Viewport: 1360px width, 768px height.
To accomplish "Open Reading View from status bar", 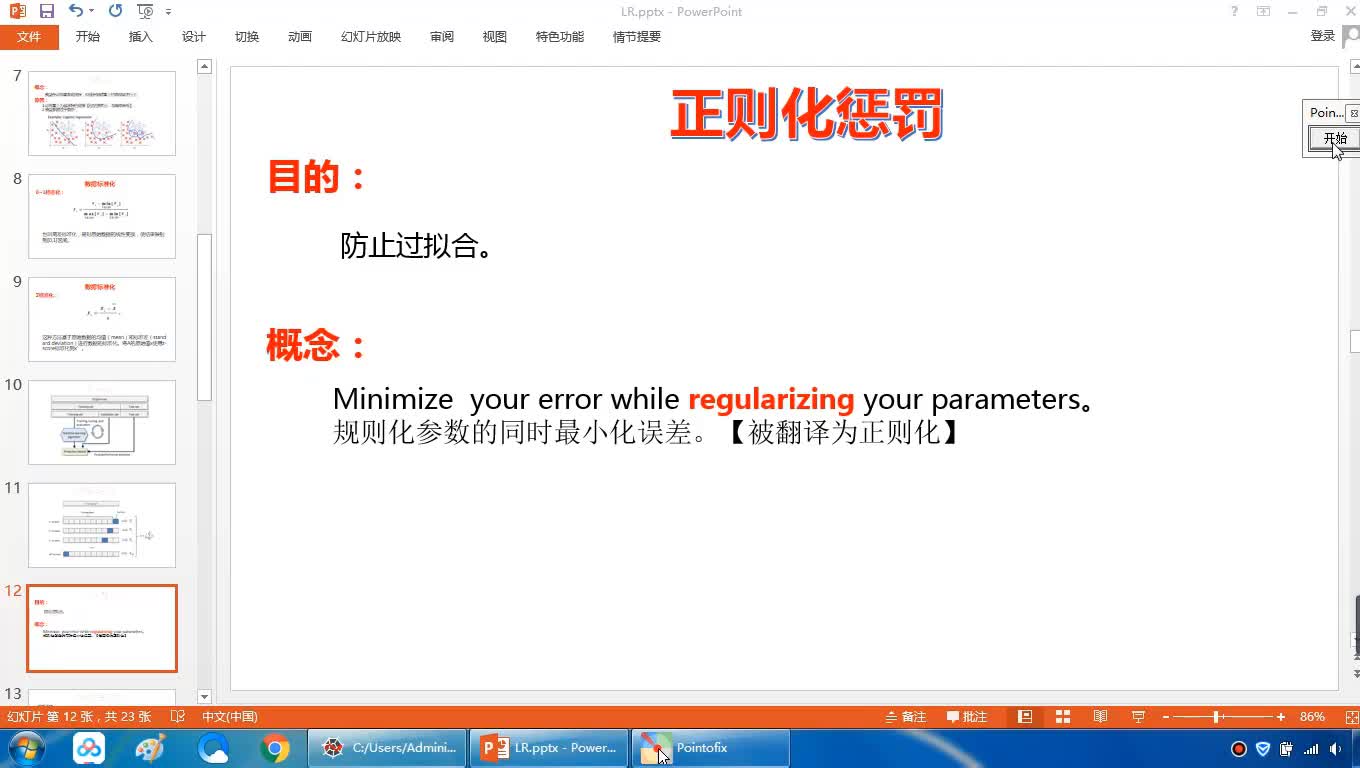I will point(1100,717).
